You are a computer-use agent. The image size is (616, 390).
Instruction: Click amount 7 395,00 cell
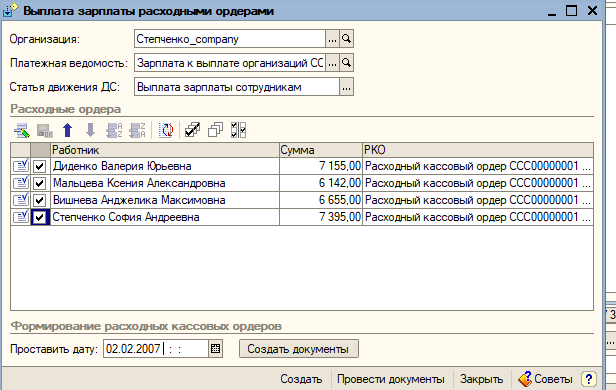pyautogui.click(x=321, y=217)
